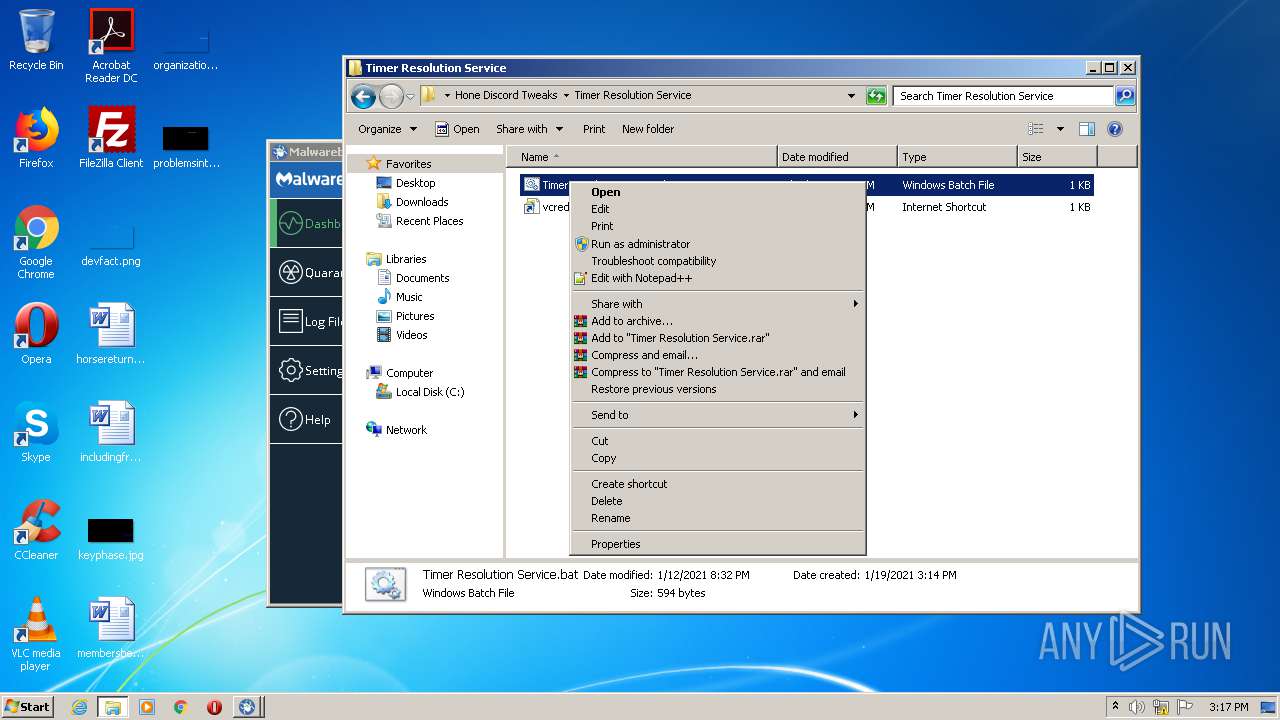
Task: Select the horsereturn Word document icon
Action: point(111,334)
